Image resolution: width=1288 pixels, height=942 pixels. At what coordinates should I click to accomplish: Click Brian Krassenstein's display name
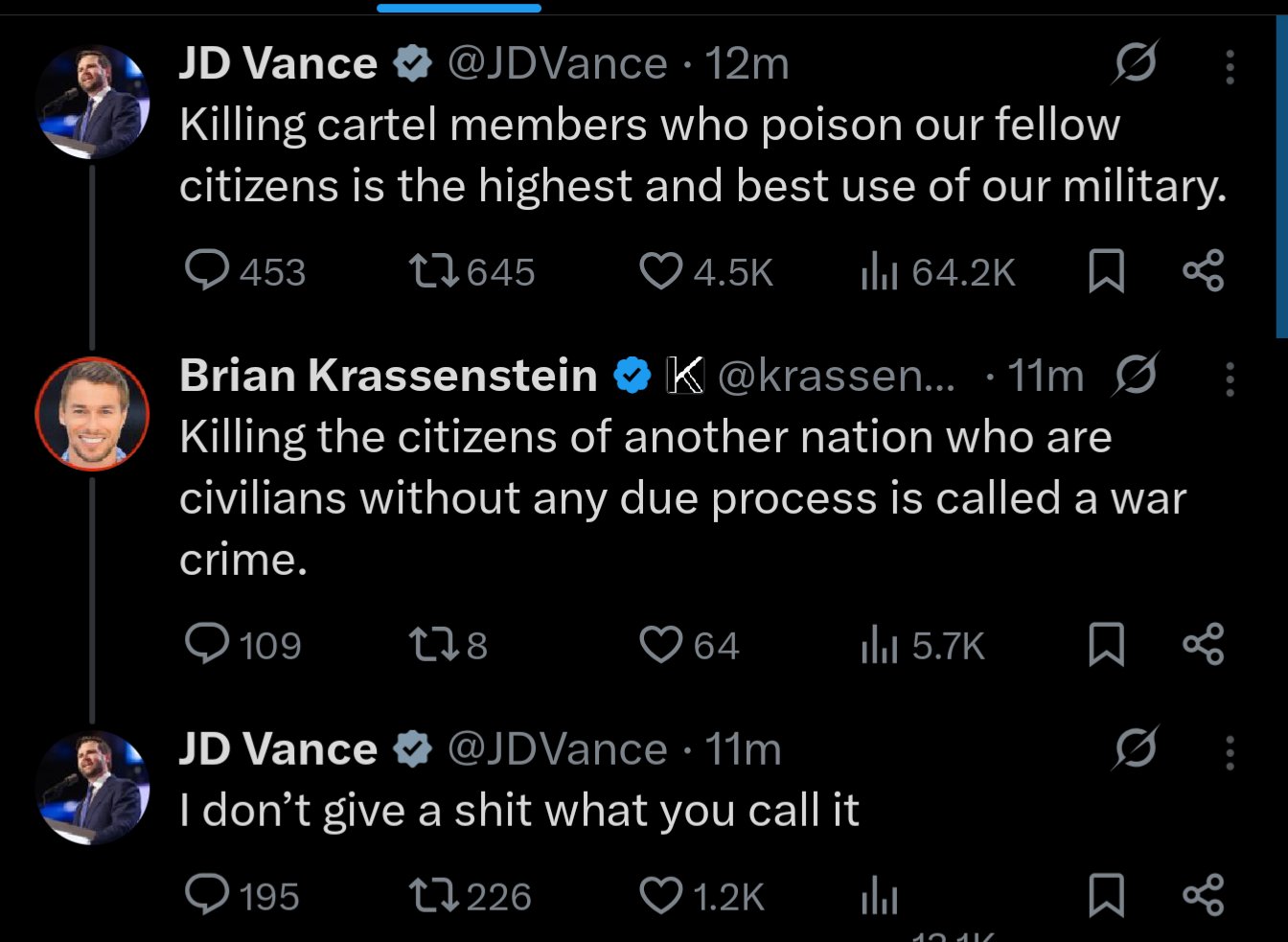[388, 376]
